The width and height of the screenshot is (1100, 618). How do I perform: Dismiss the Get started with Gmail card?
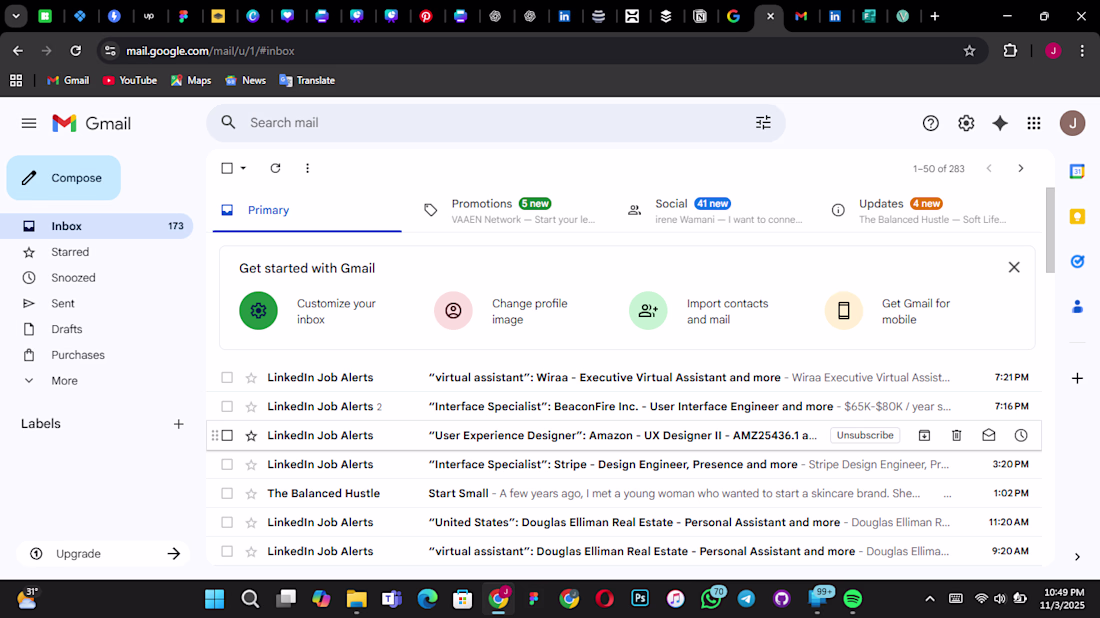(x=1014, y=267)
